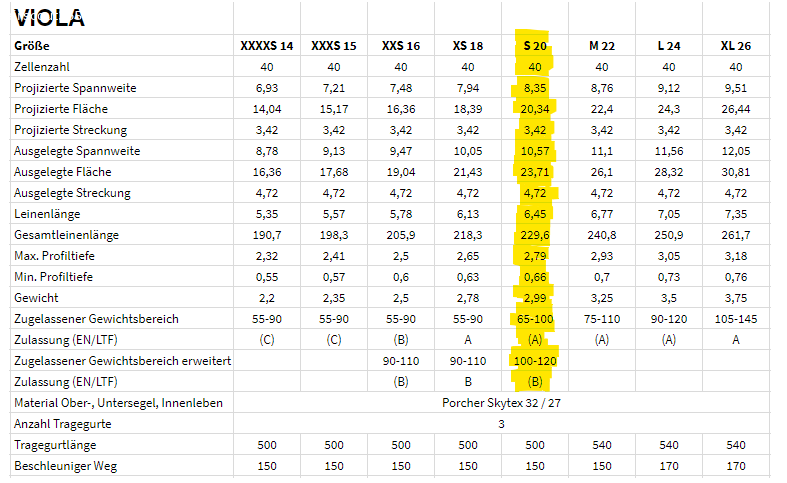Click Max. Profiltiefe value 2,32
The image size is (787, 483).
point(267,256)
